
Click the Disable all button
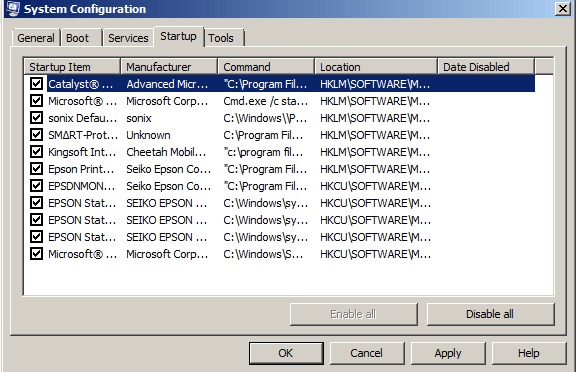490,314
